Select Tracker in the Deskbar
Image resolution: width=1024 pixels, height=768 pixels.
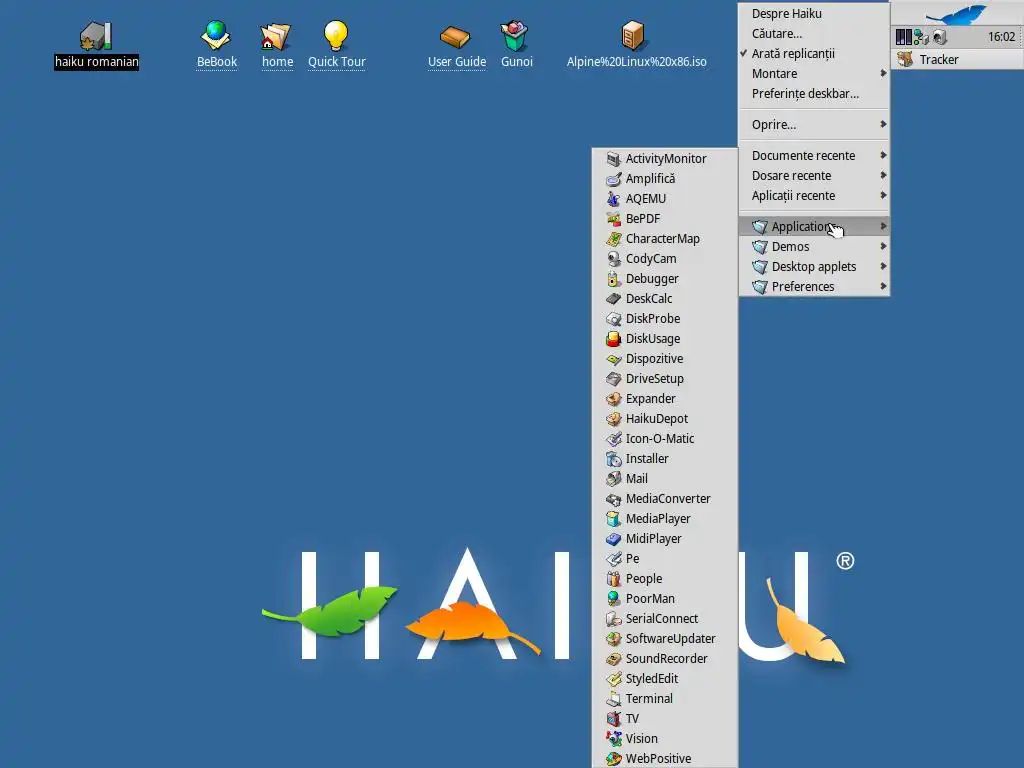[957, 59]
